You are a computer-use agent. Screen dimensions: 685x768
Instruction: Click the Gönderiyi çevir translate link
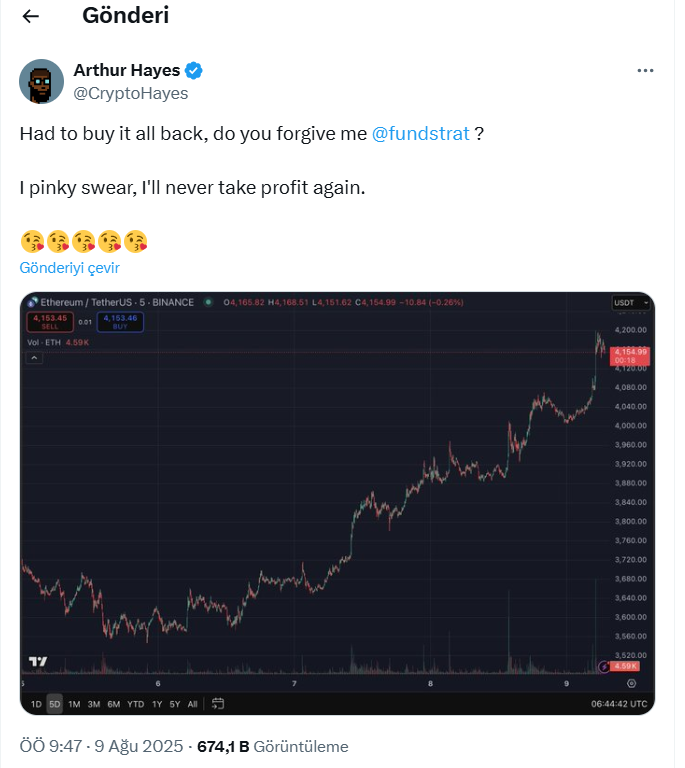point(69,268)
